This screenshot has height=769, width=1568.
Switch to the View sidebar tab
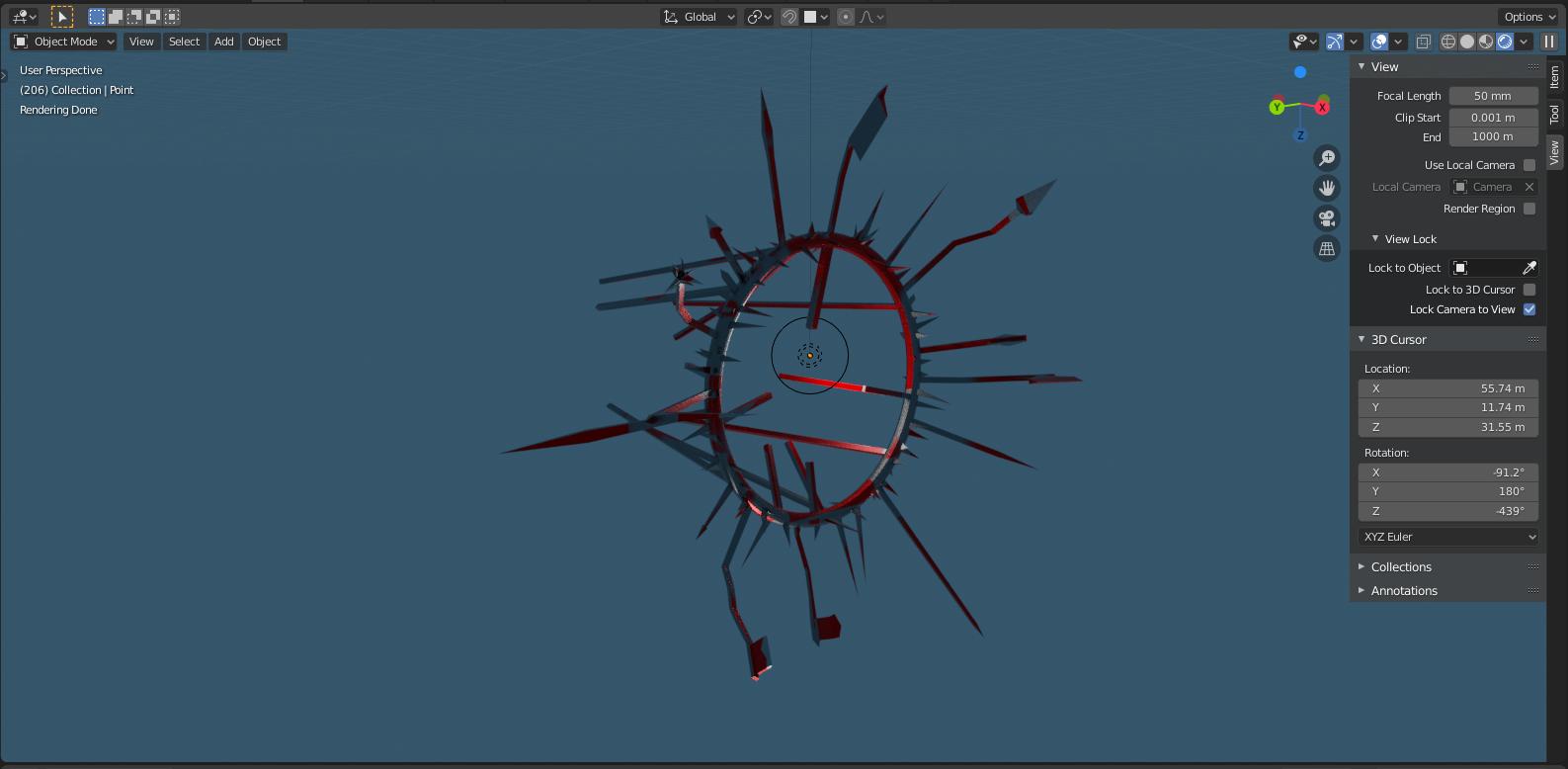(1555, 152)
